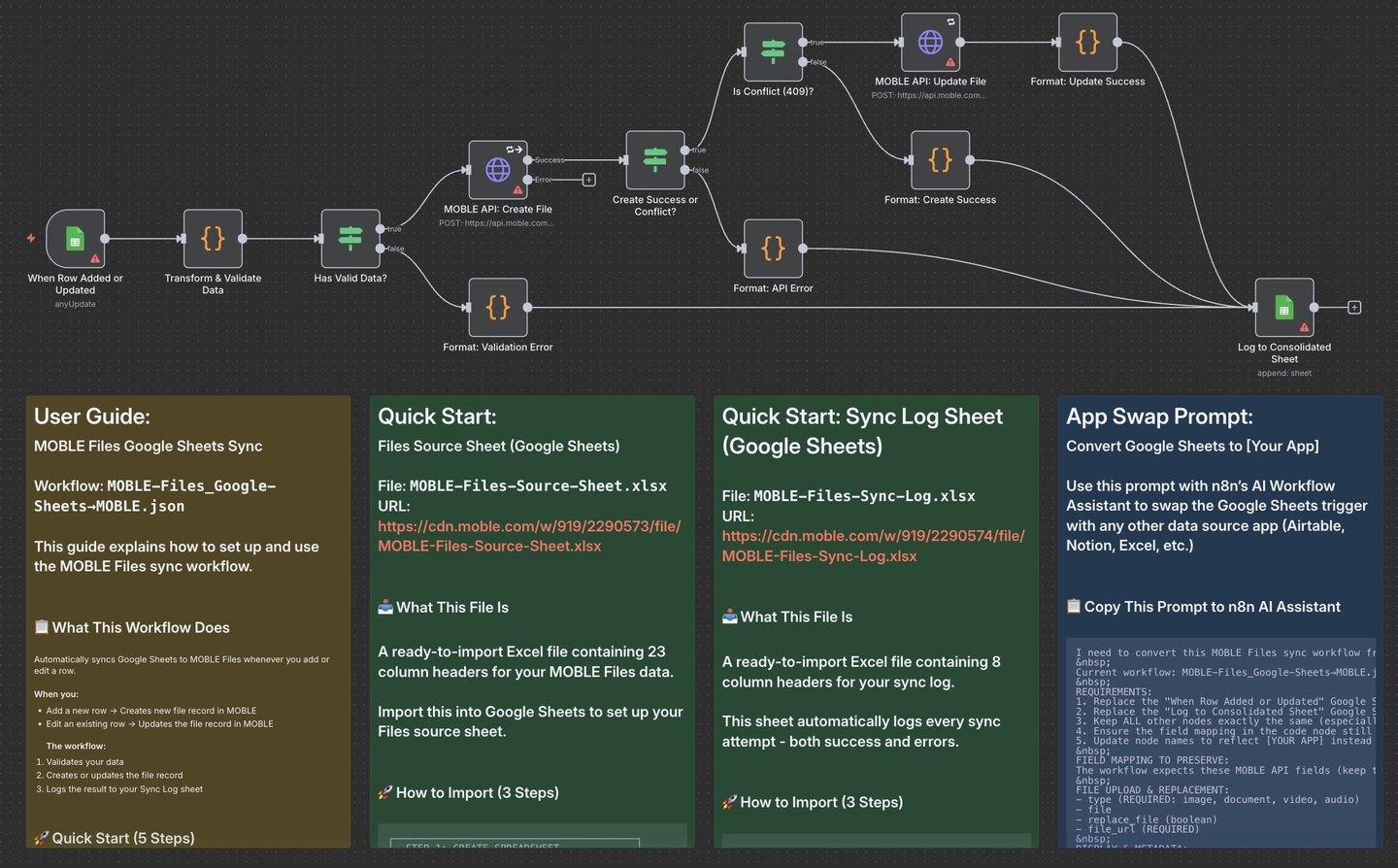This screenshot has width=1398, height=868.
Task: Open the Format: Validation Error node
Action: (x=497, y=308)
